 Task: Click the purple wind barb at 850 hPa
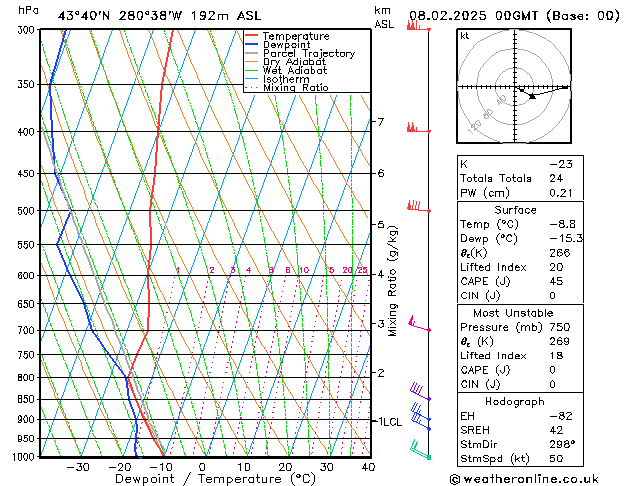[420, 392]
